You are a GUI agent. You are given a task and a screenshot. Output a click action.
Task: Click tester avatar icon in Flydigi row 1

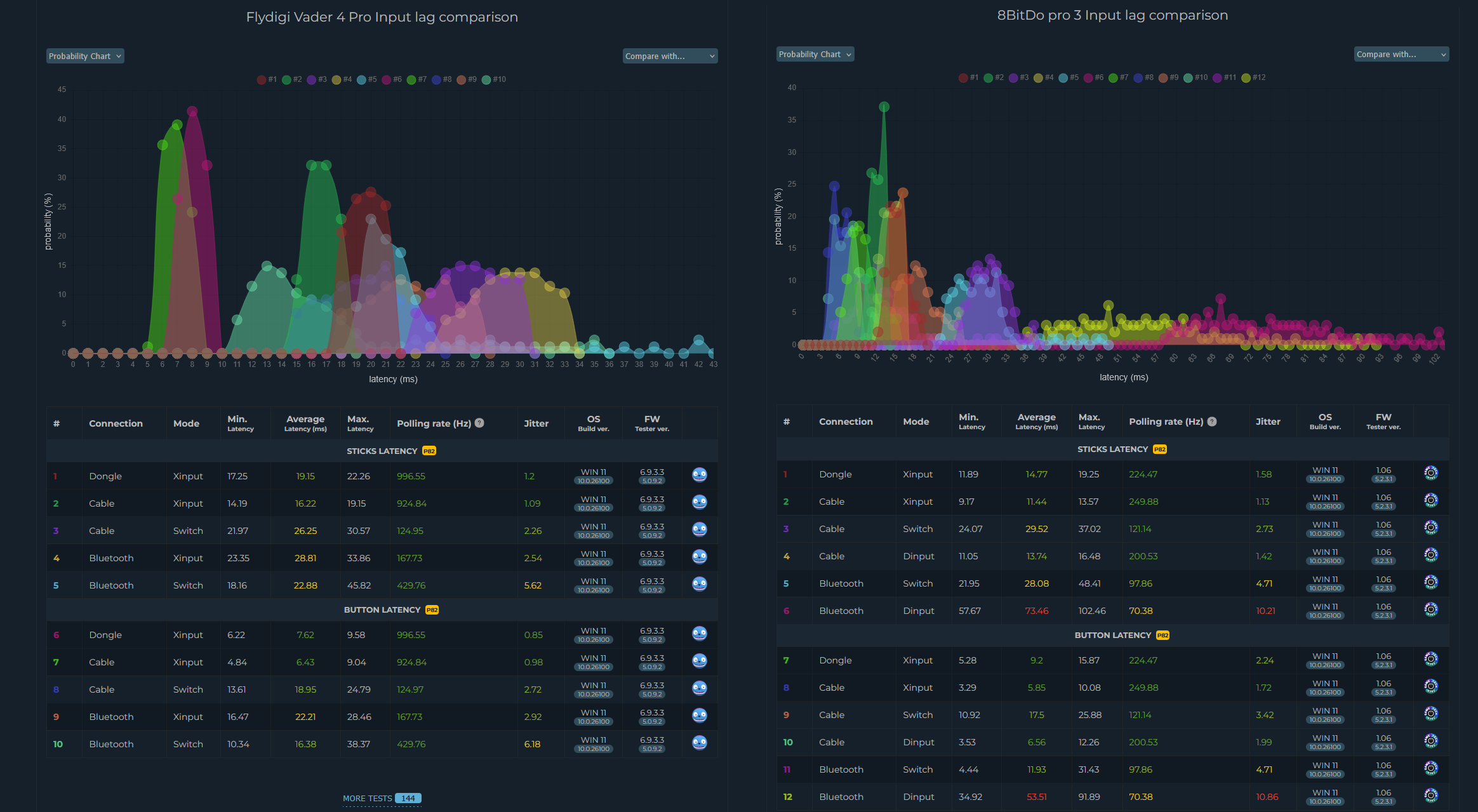699,475
